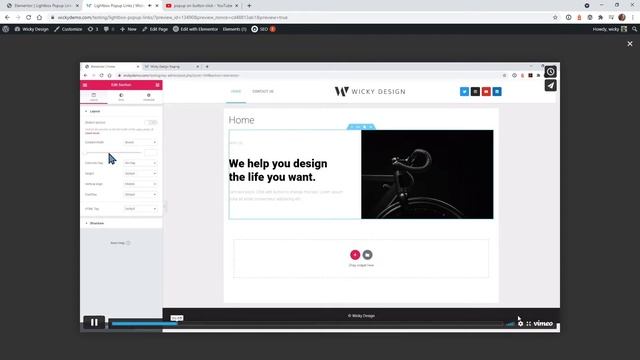The width and height of the screenshot is (640, 360).
Task: Reload the current page
Action: click(29, 18)
